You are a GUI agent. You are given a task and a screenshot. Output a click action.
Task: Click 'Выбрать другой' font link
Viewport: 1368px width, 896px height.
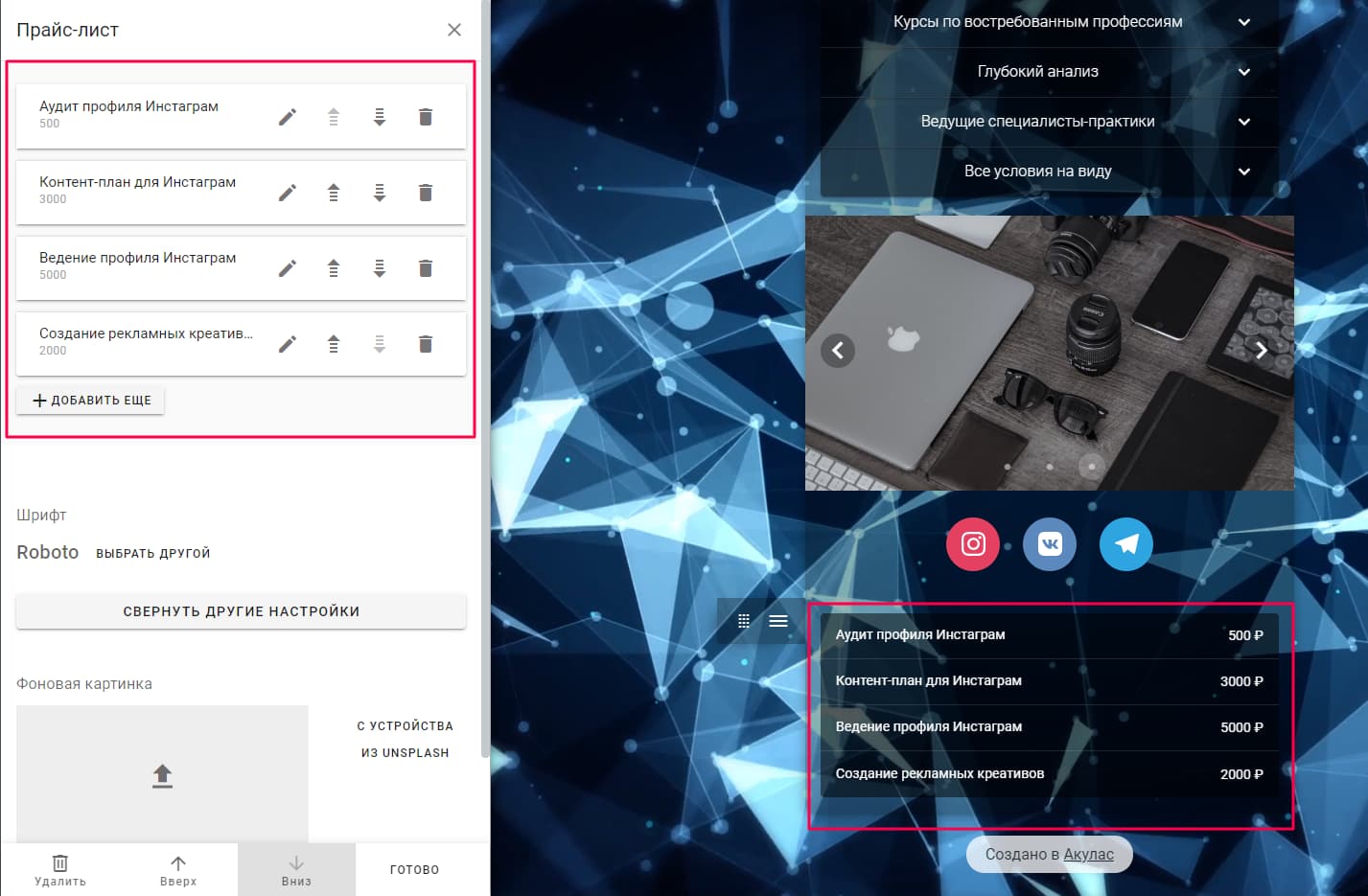(x=153, y=553)
